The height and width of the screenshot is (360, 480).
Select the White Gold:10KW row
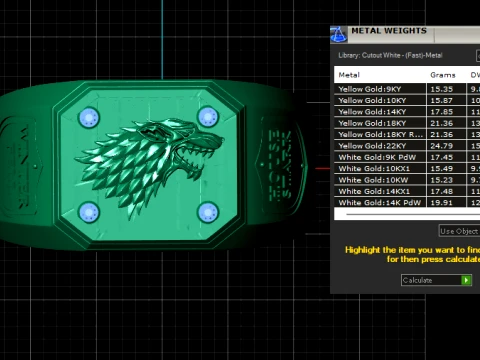pyautogui.click(x=407, y=180)
